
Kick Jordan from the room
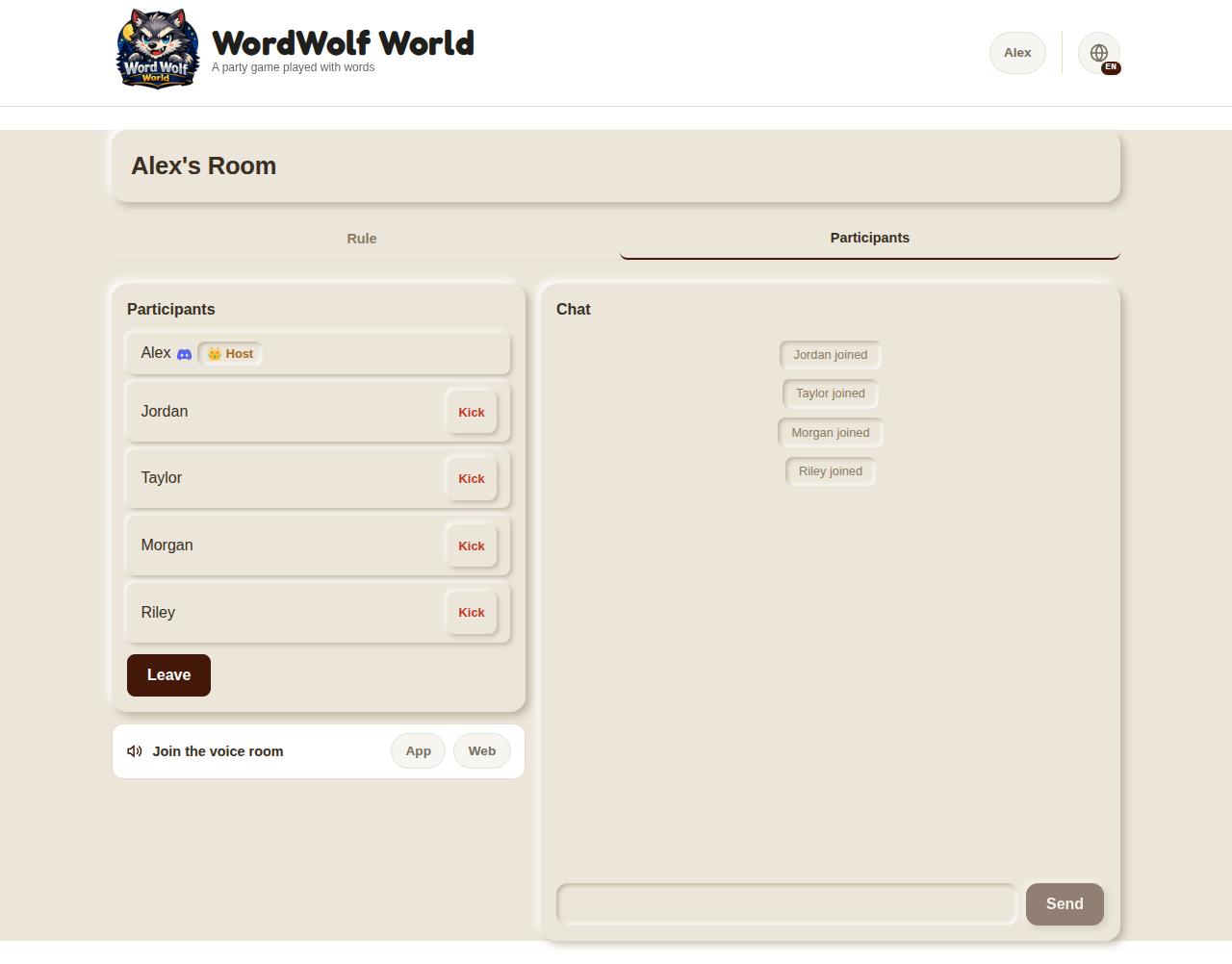[x=472, y=412]
